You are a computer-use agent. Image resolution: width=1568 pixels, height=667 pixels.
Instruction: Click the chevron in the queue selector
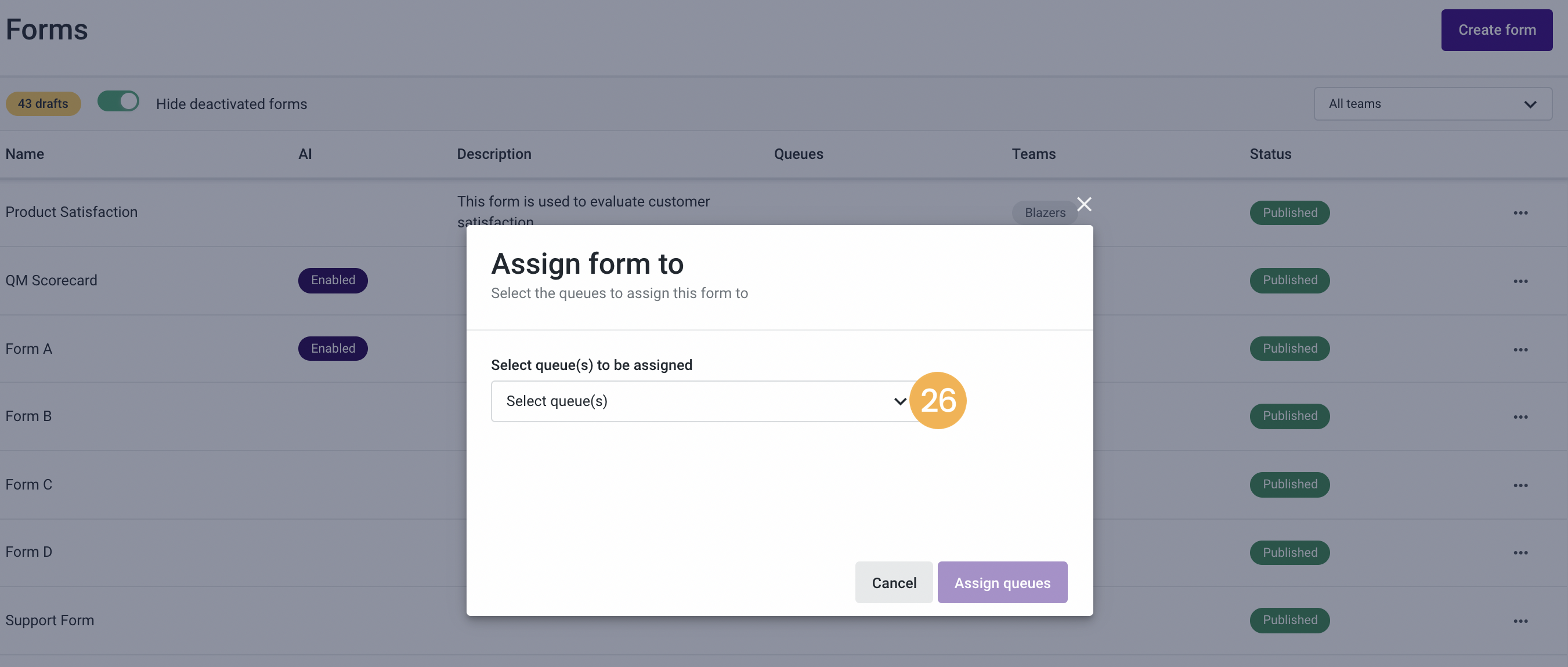point(899,401)
